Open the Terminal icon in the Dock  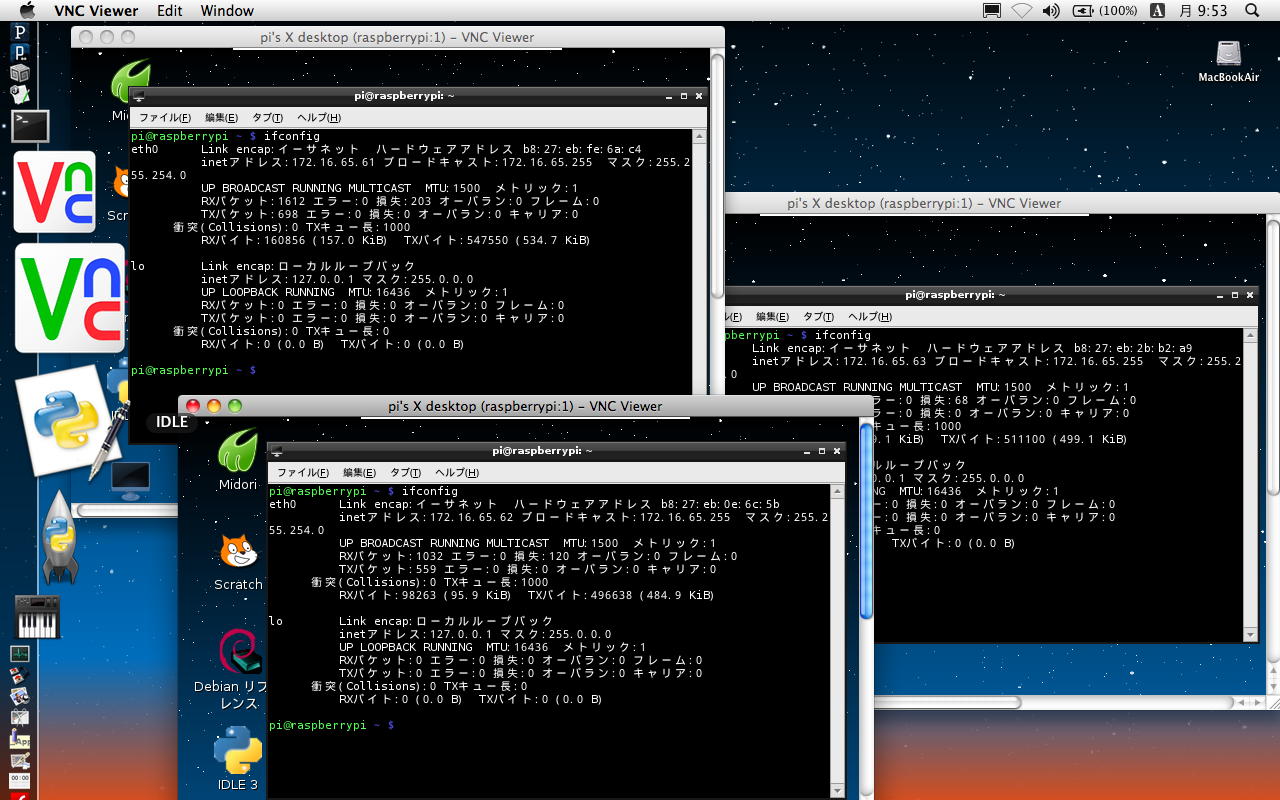[x=30, y=126]
